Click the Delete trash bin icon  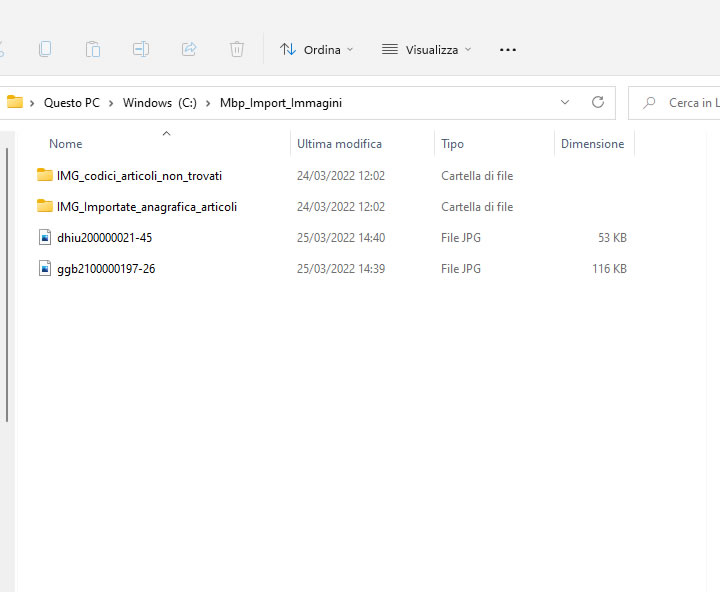click(237, 49)
